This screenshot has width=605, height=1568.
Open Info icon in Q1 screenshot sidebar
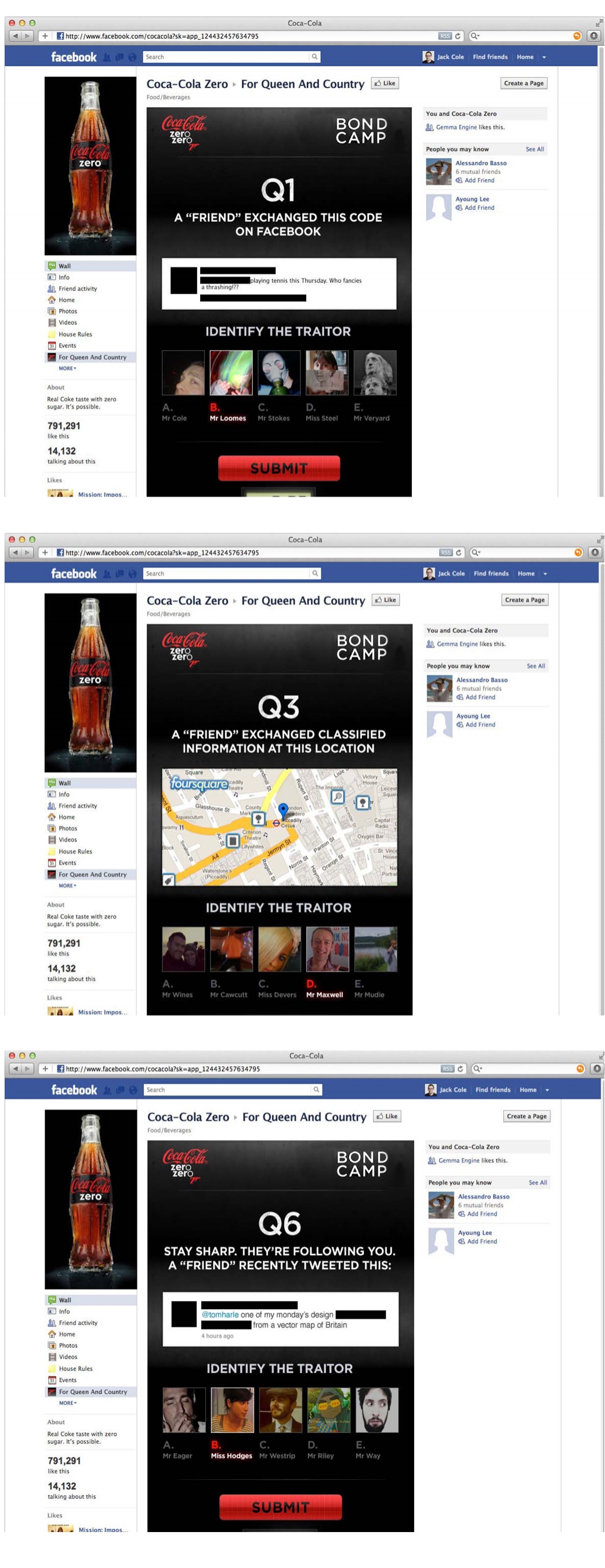(52, 277)
